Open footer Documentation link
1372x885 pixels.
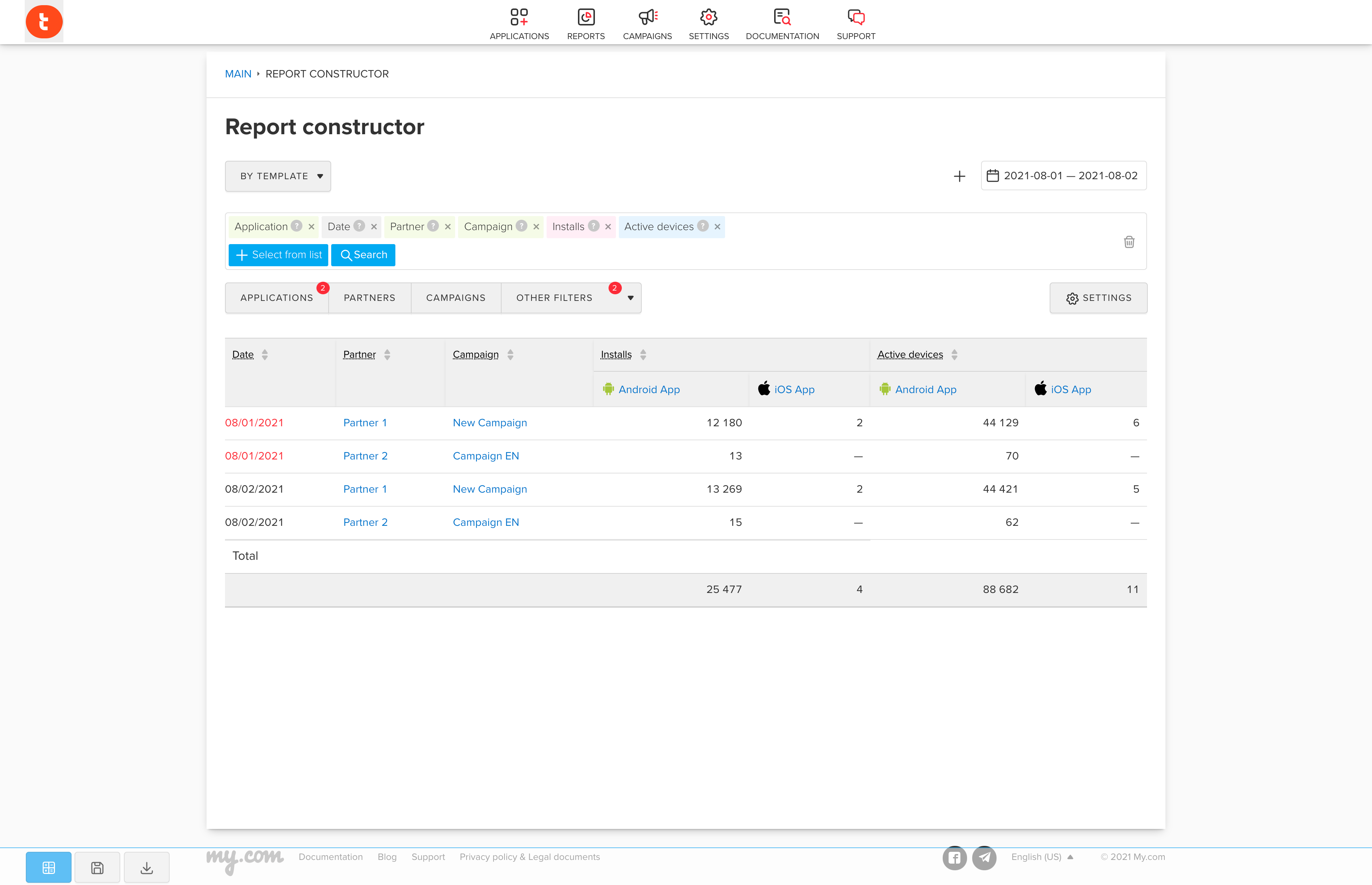330,857
